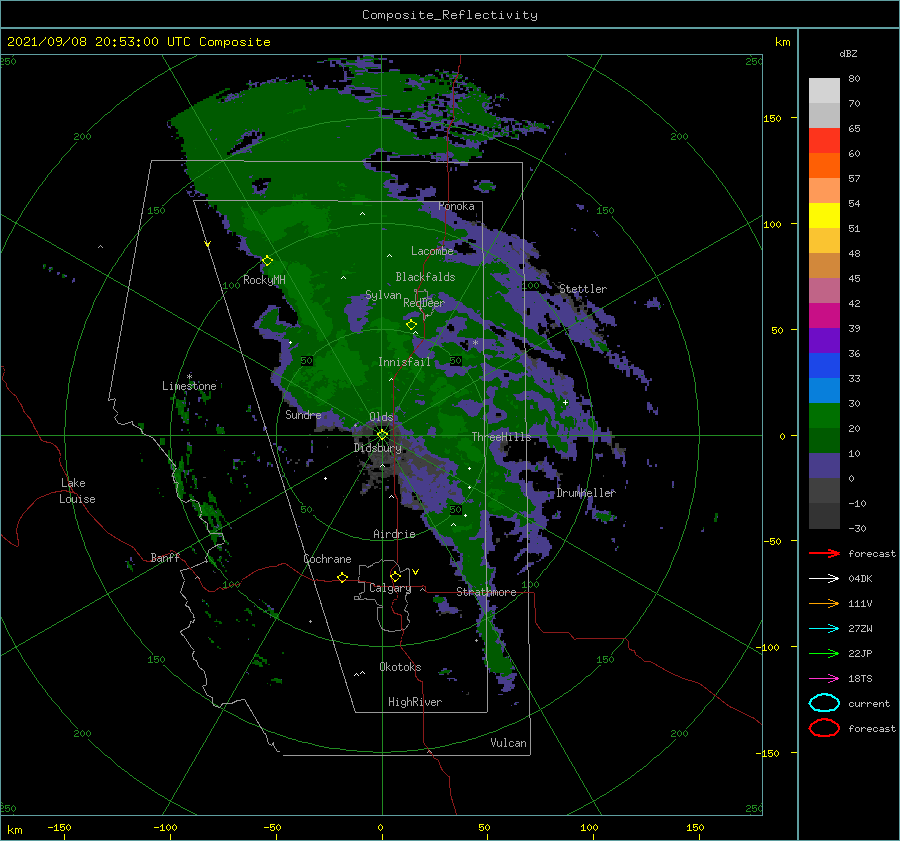The width and height of the screenshot is (900, 841).
Task: Click the yellow diamond marker below RedDeer
Action: coord(411,325)
